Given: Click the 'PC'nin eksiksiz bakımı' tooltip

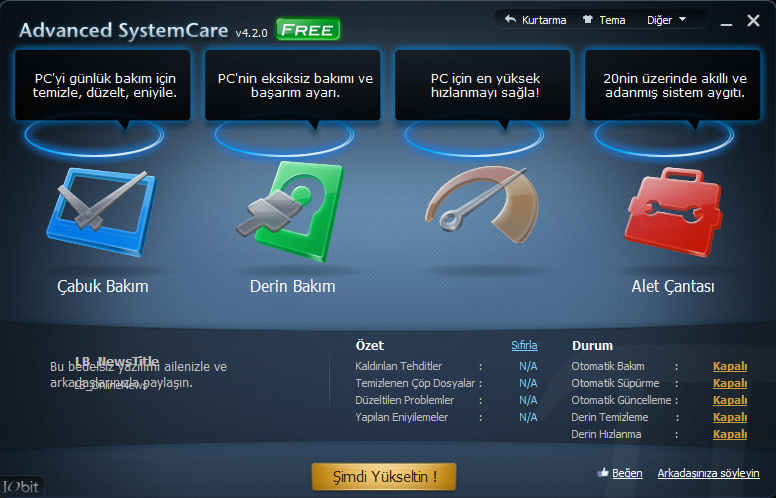Looking at the screenshot, I should [293, 85].
